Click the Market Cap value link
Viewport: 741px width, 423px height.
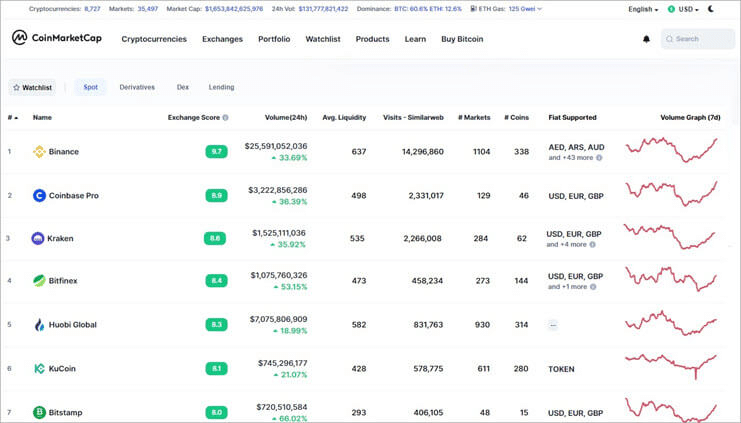click(234, 9)
